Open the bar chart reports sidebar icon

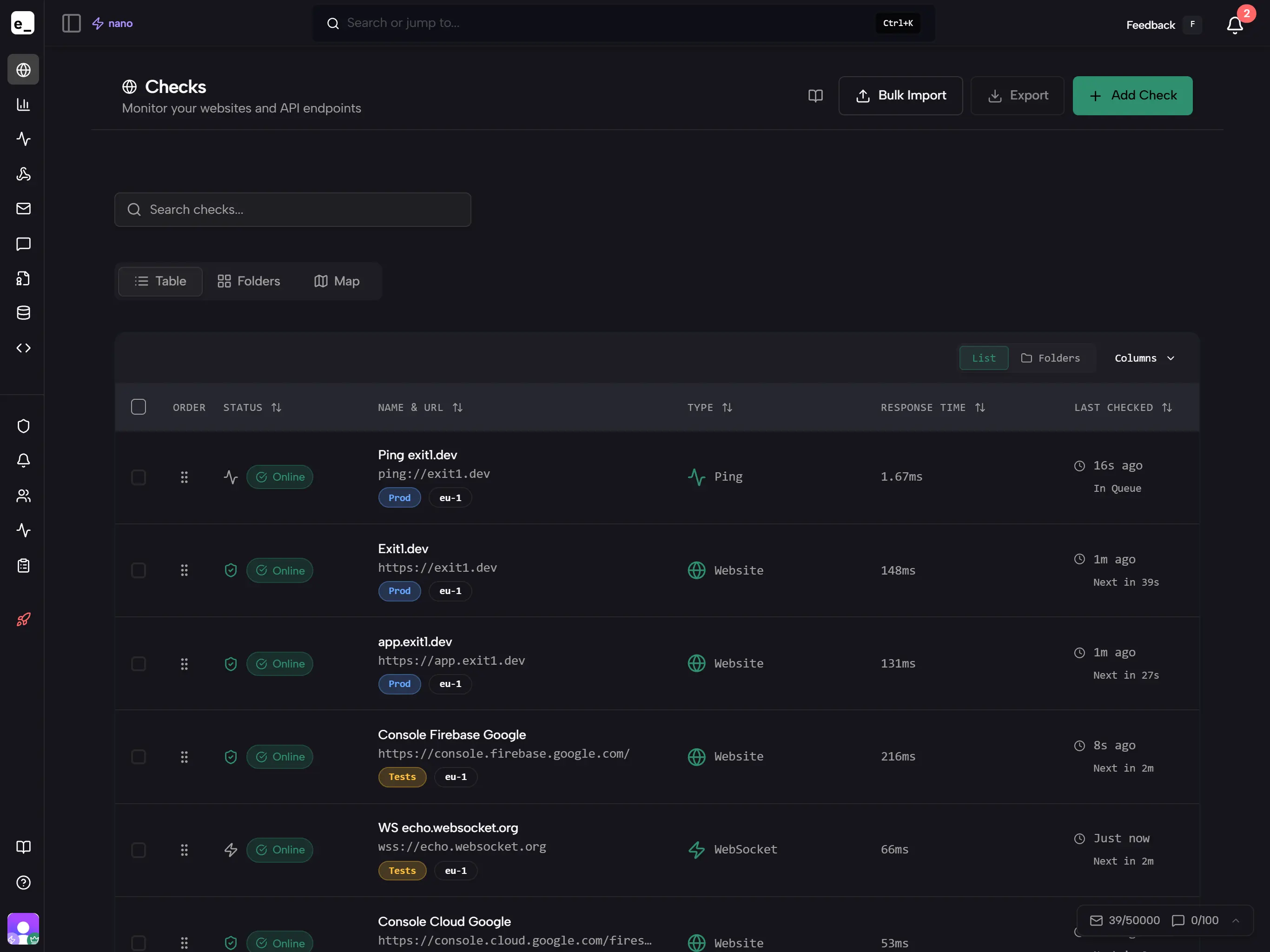click(x=23, y=105)
